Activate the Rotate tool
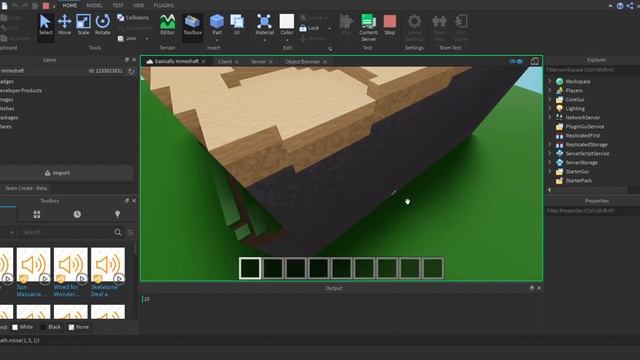This screenshot has width=640, height=360. (102, 25)
